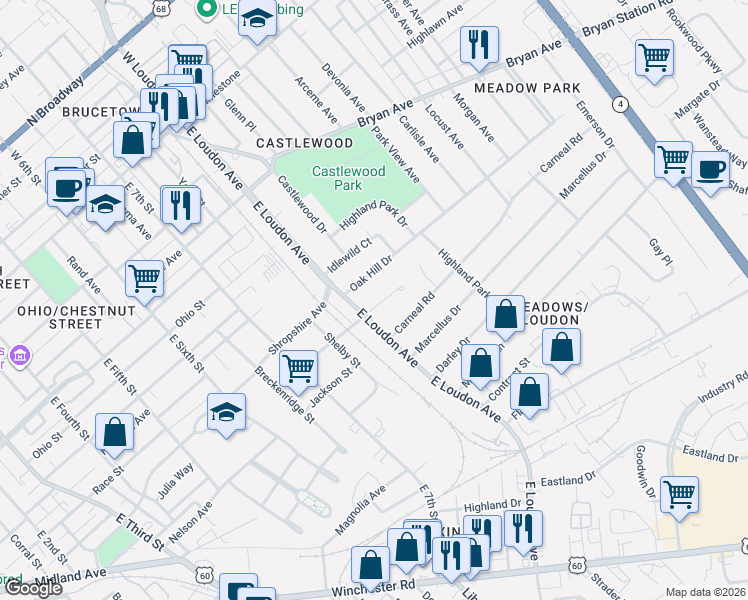
Task: Click the CASTLEWOOD neighborhood label
Action: coord(304,143)
